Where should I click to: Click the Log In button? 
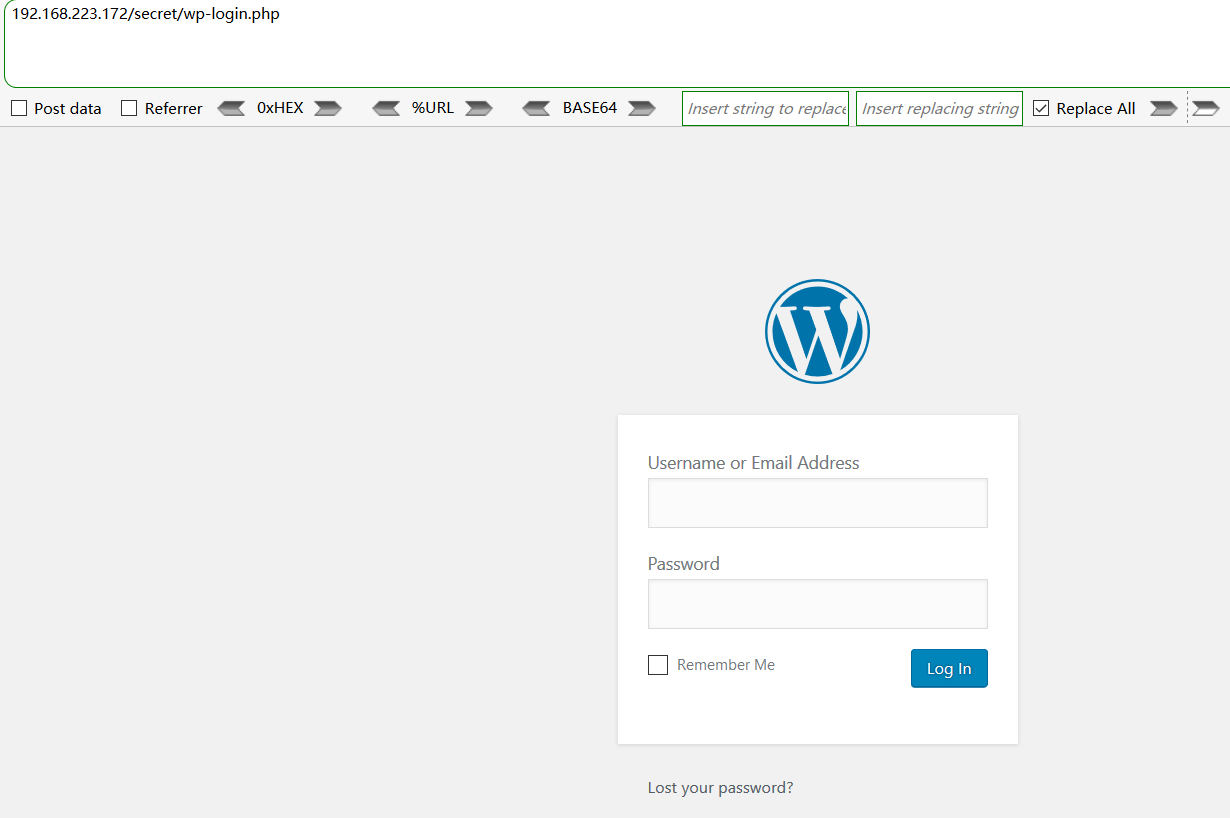(949, 669)
